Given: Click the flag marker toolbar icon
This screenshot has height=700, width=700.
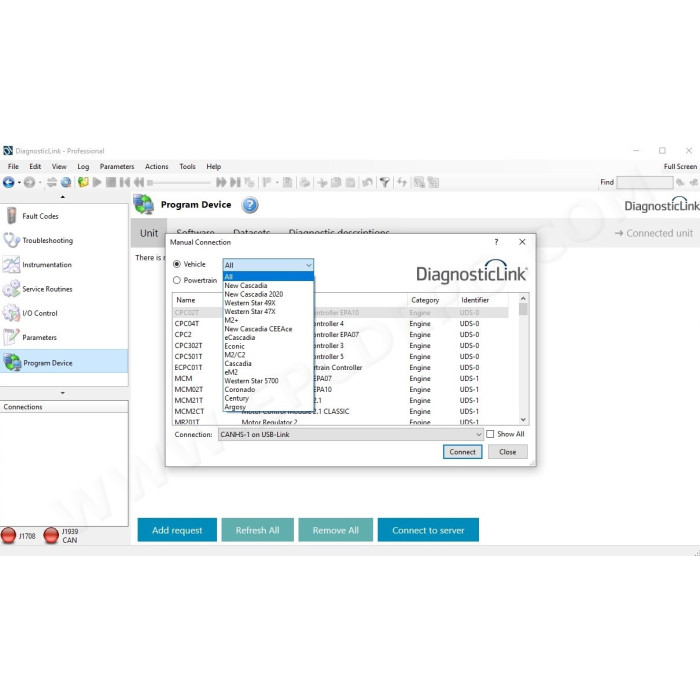Looking at the screenshot, I should pyautogui.click(x=267, y=182).
